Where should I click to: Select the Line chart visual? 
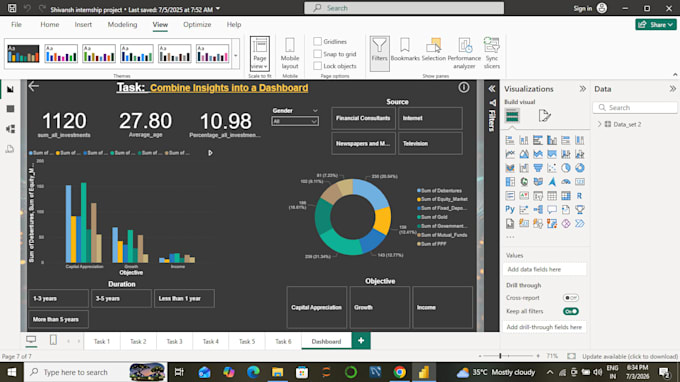point(510,154)
